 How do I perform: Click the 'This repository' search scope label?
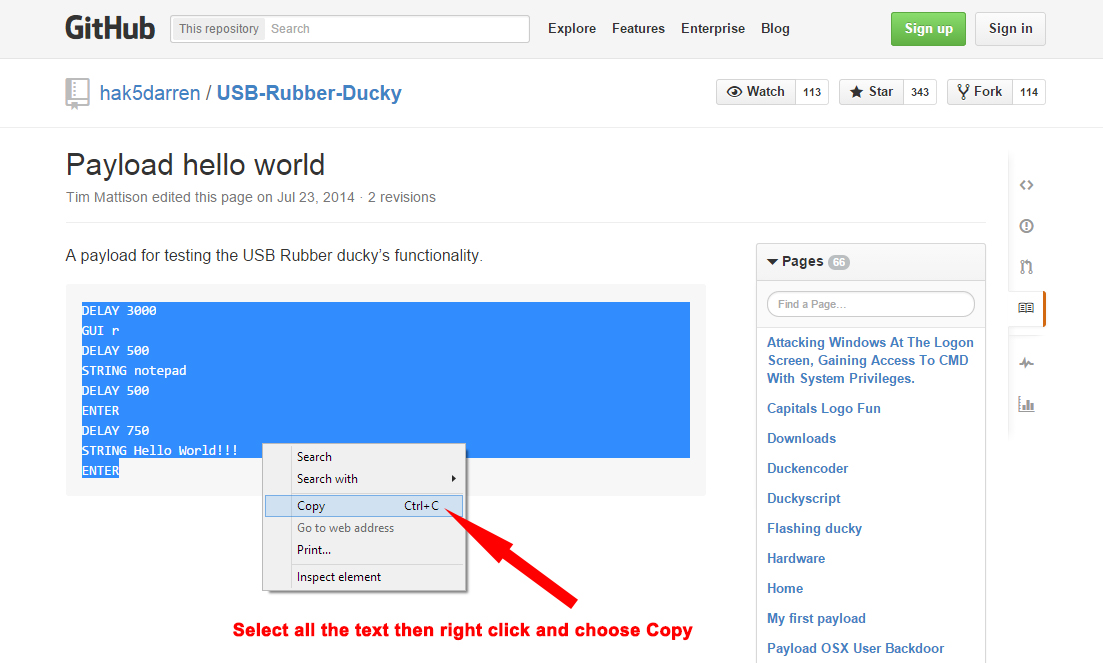pos(219,29)
